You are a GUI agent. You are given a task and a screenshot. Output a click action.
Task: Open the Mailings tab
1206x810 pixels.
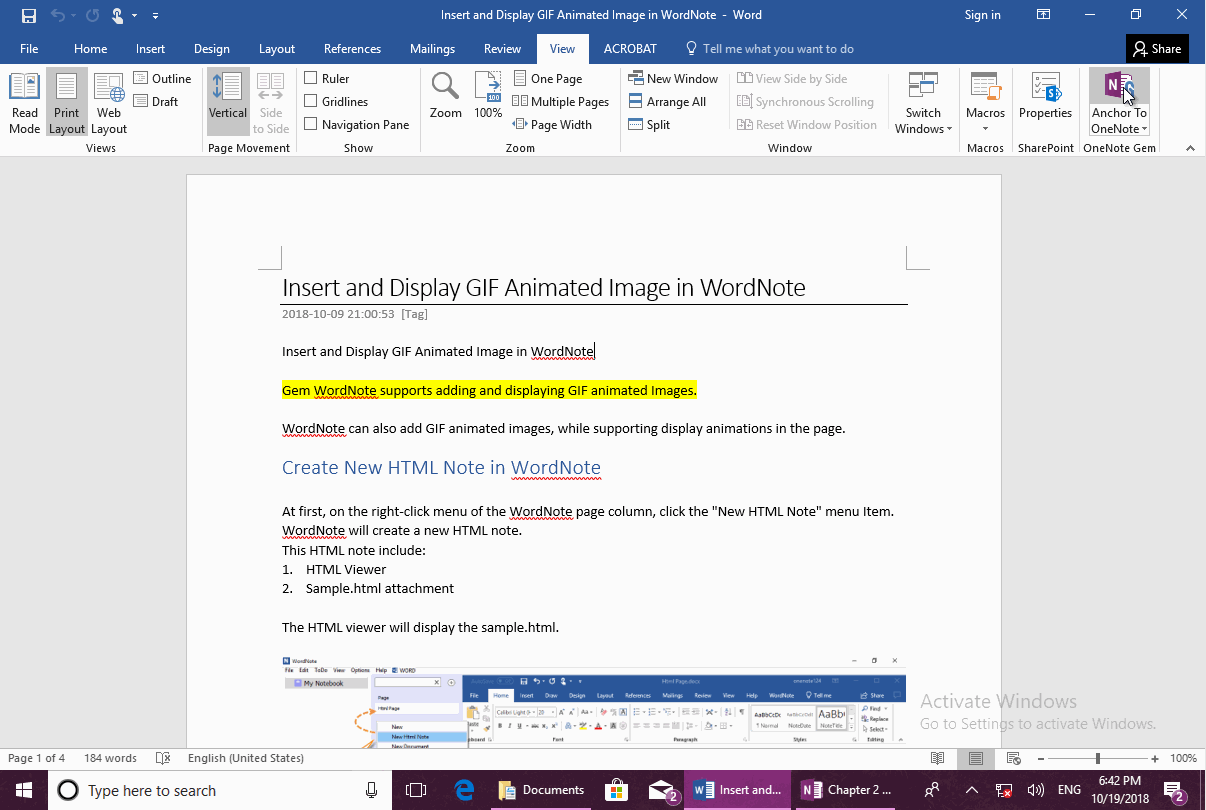(x=432, y=49)
